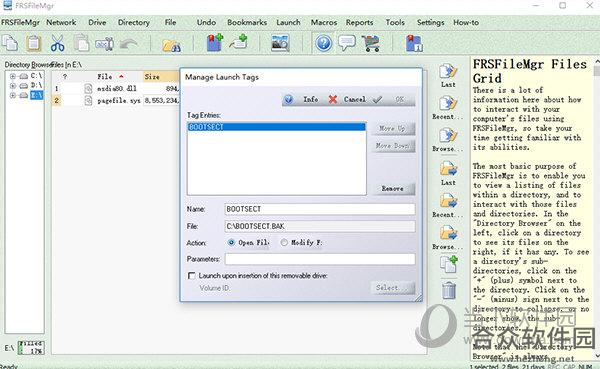The height and width of the screenshot is (369, 600).
Task: Select the Cut scissors icon
Action: point(57,43)
